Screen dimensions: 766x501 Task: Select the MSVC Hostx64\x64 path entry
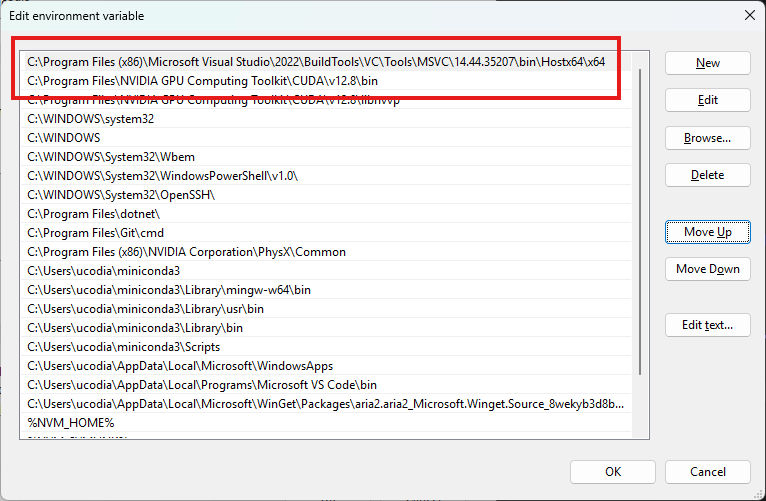(x=316, y=62)
